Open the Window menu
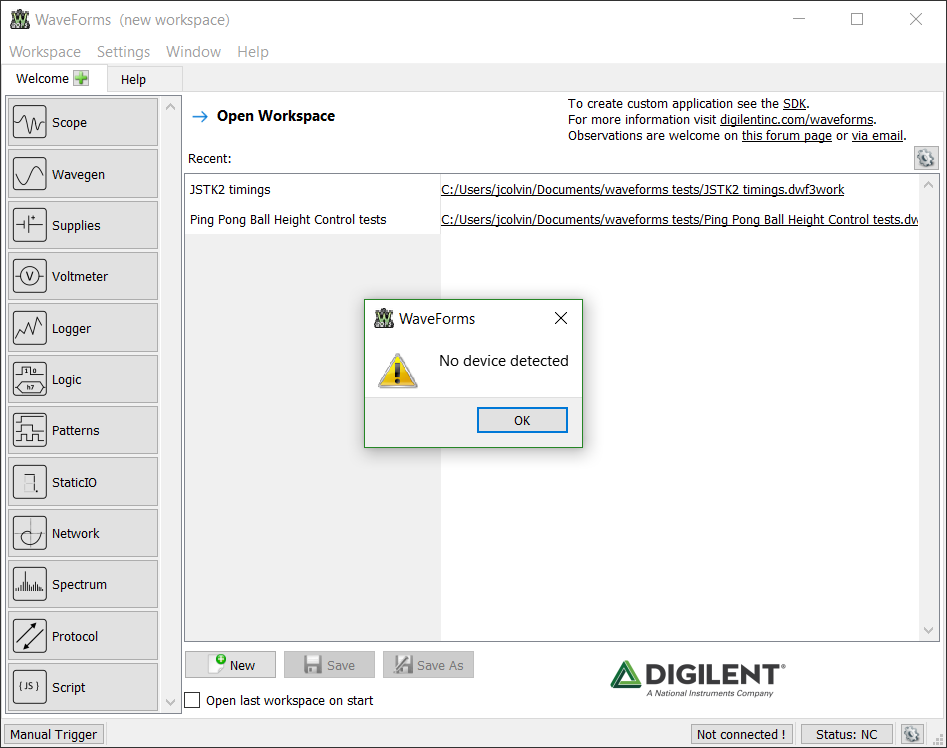 [x=193, y=52]
